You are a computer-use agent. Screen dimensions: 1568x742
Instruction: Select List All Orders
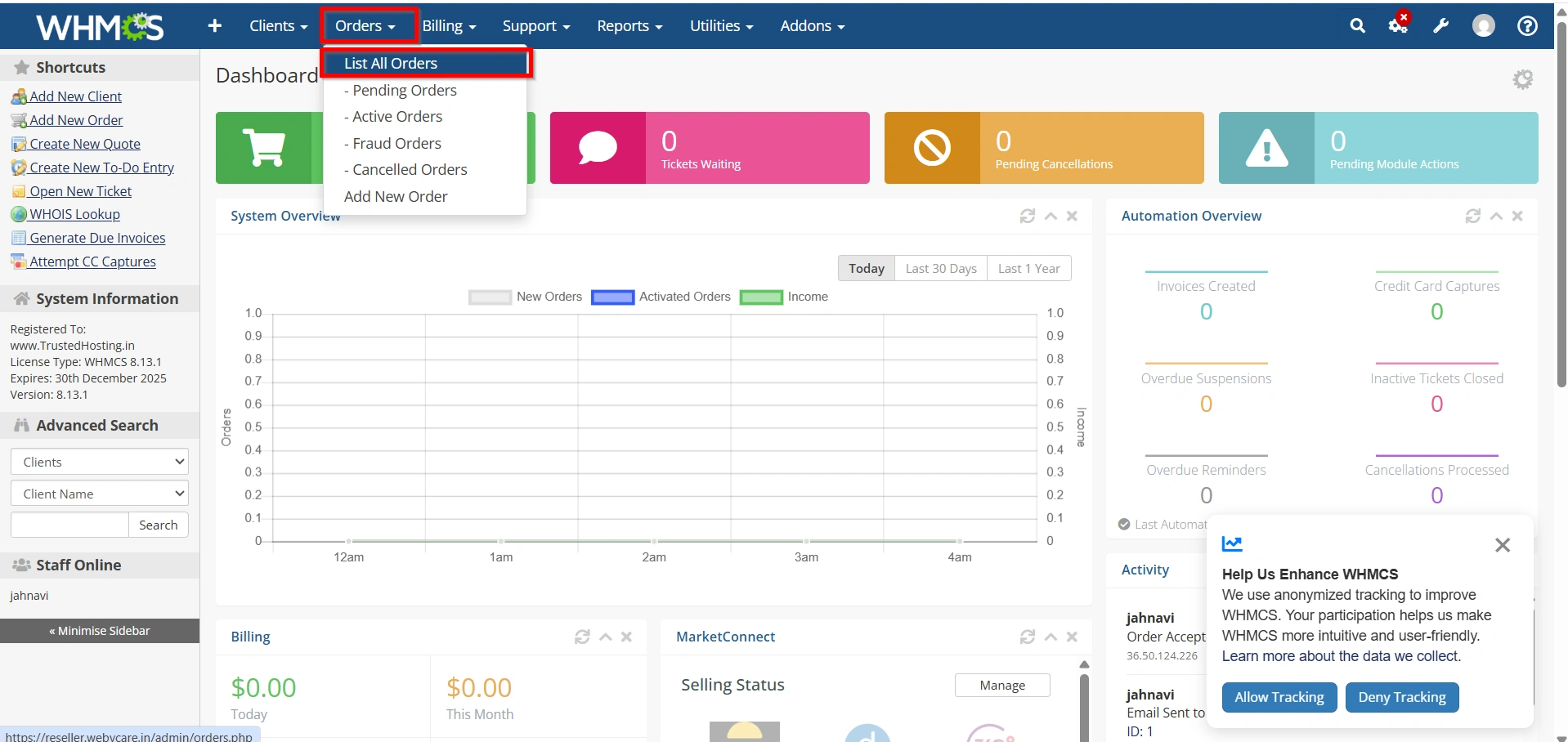pyautogui.click(x=425, y=63)
